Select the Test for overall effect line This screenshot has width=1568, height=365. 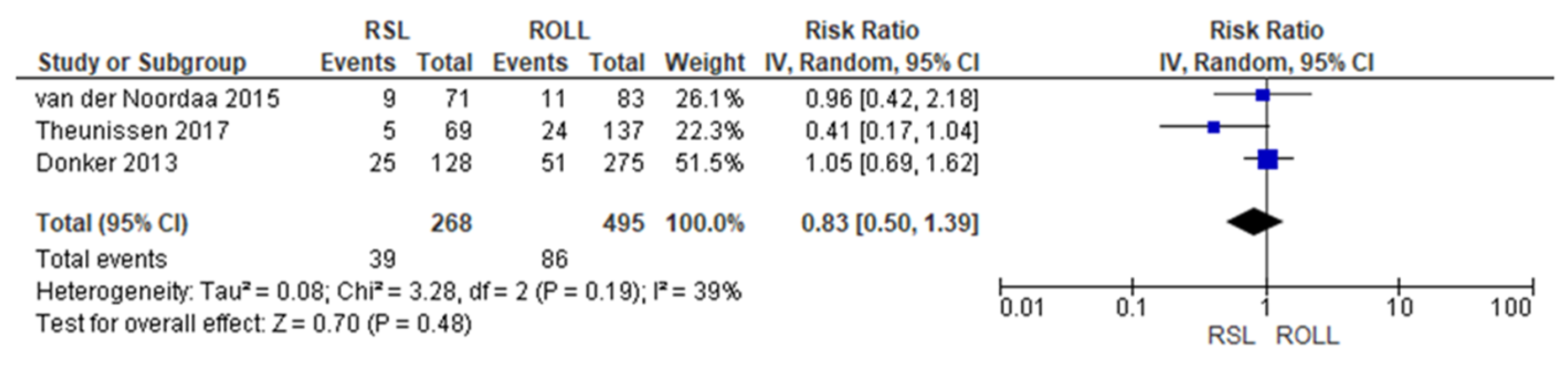[254, 324]
